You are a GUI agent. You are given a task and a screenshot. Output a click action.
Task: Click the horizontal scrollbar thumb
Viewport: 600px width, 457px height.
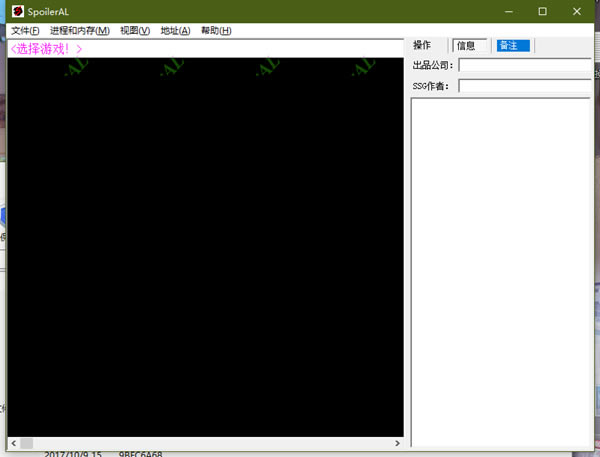click(x=27, y=443)
